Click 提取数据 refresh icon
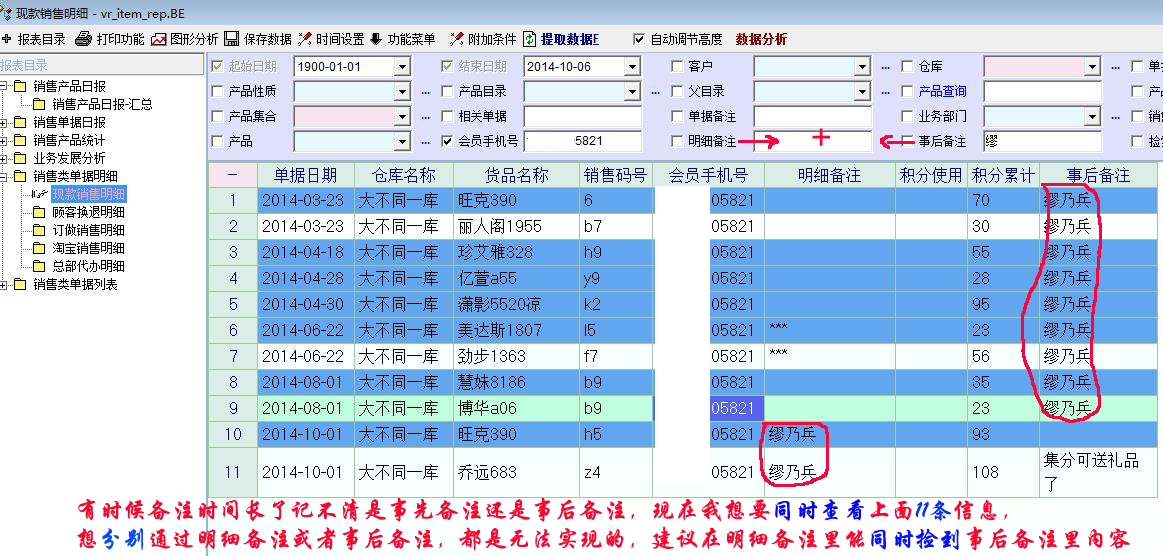This screenshot has width=1163, height=556. coord(529,39)
